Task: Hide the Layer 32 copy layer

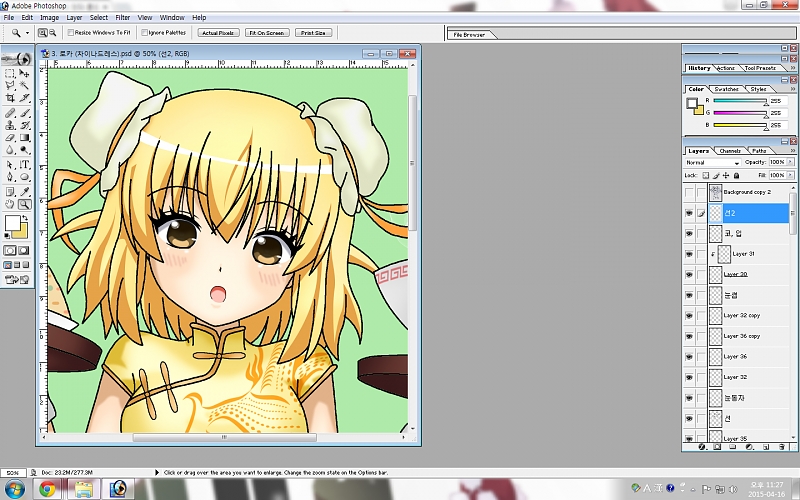Action: coord(689,315)
